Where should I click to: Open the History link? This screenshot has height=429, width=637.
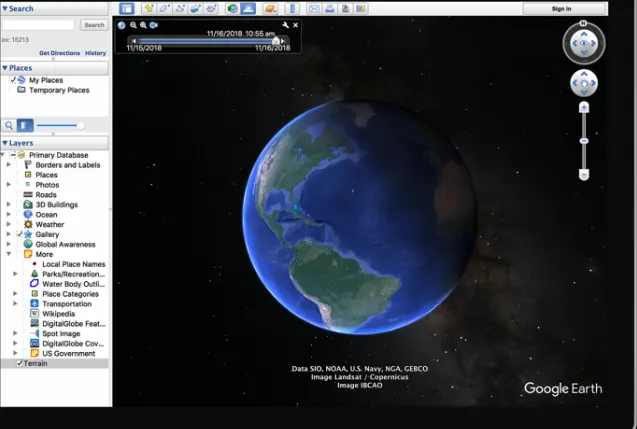[95, 53]
